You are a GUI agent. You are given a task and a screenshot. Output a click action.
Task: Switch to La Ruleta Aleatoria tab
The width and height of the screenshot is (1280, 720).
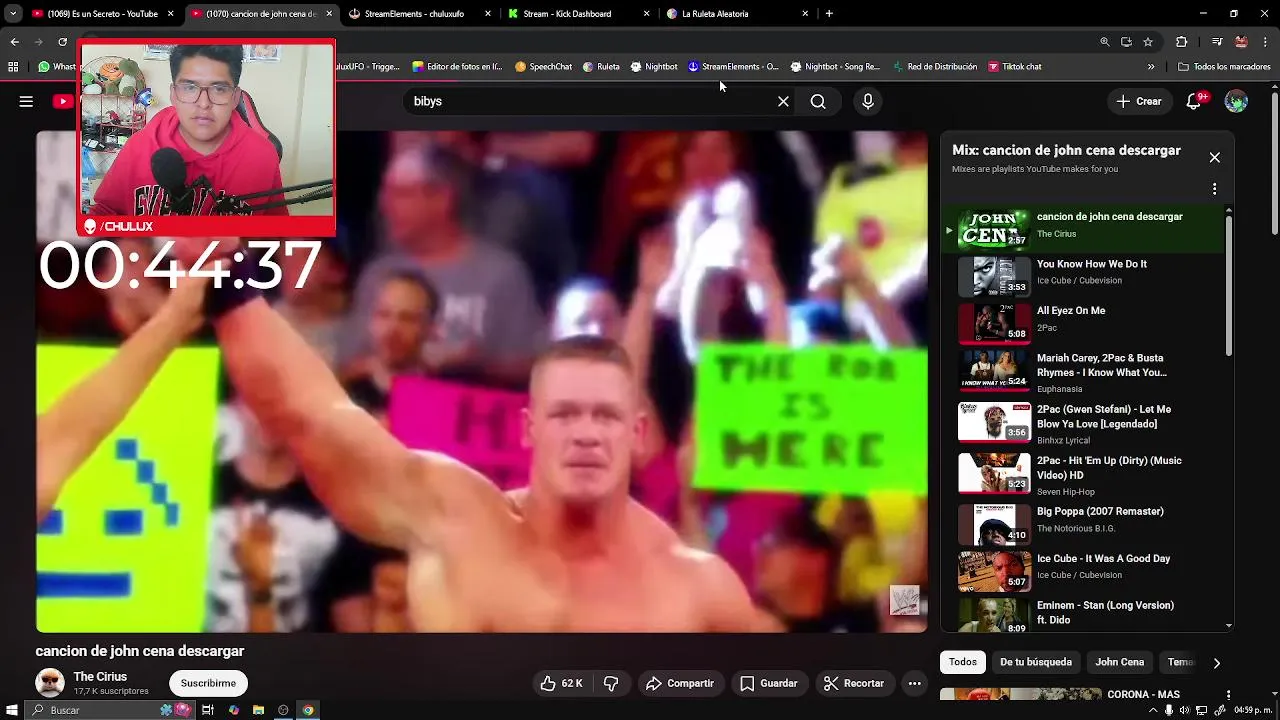(x=737, y=14)
